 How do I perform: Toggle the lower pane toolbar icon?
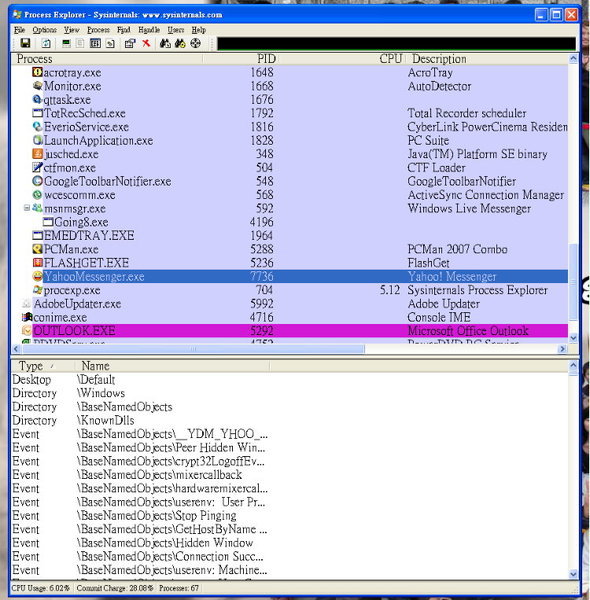coord(95,43)
